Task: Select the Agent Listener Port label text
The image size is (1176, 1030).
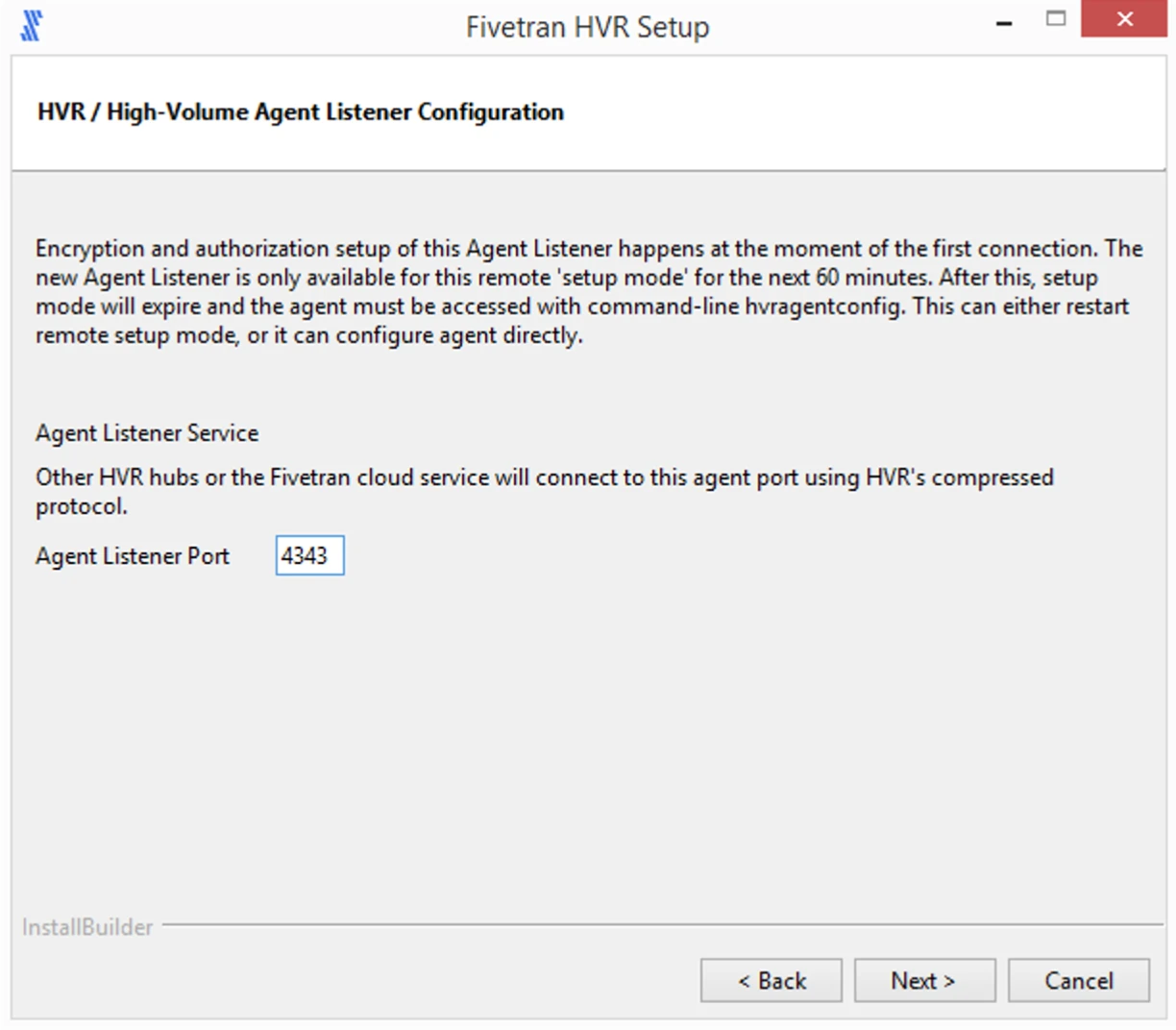Action: pos(132,555)
